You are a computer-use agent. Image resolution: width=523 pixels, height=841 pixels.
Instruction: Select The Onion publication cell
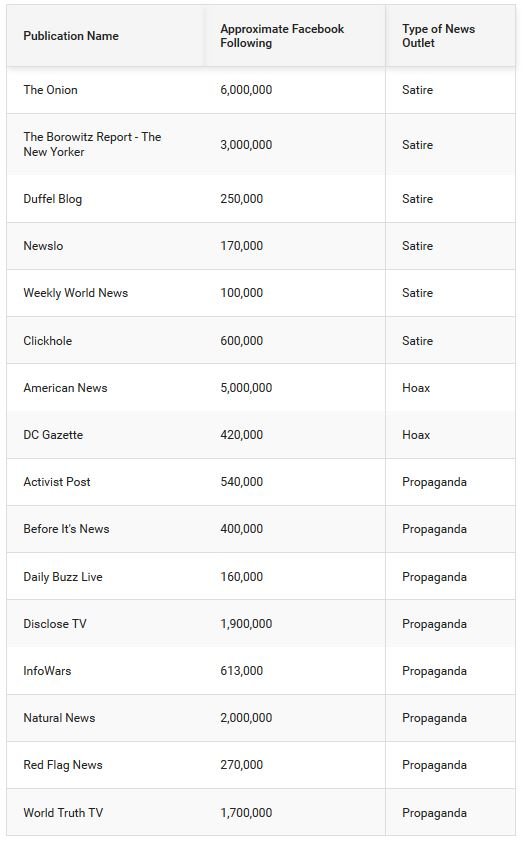[x=50, y=90]
